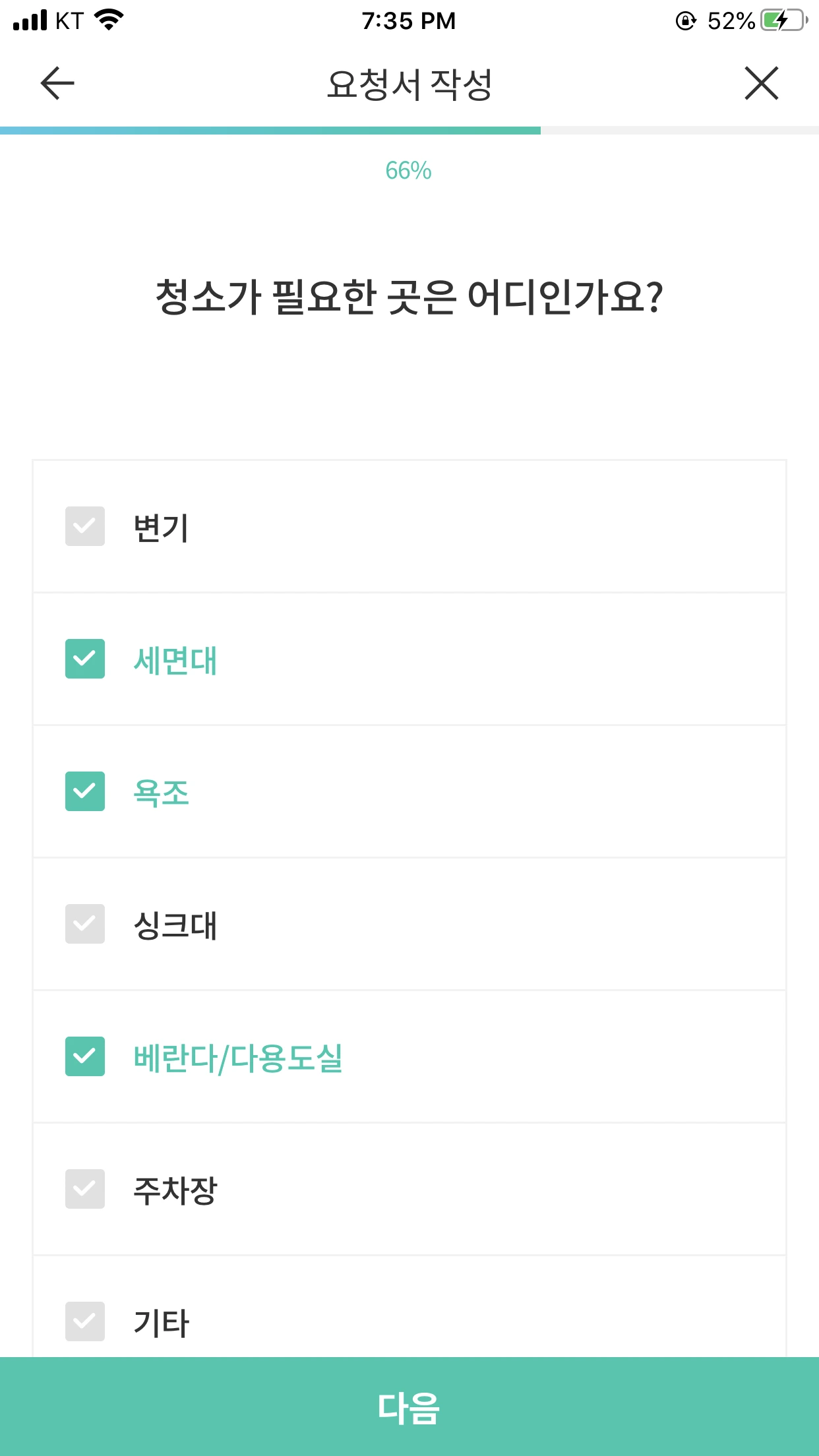Check the 싱크대 checkbox

click(85, 924)
